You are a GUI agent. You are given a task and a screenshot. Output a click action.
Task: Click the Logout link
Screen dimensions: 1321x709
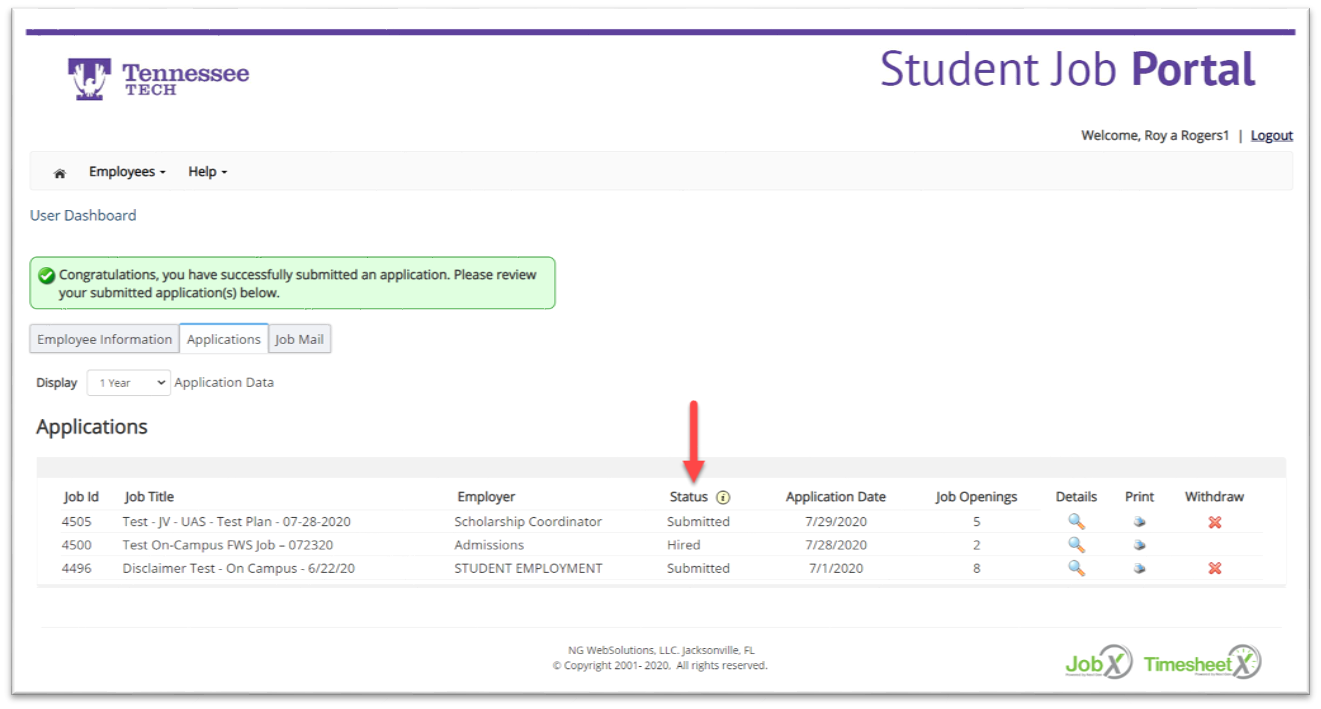pos(1271,136)
